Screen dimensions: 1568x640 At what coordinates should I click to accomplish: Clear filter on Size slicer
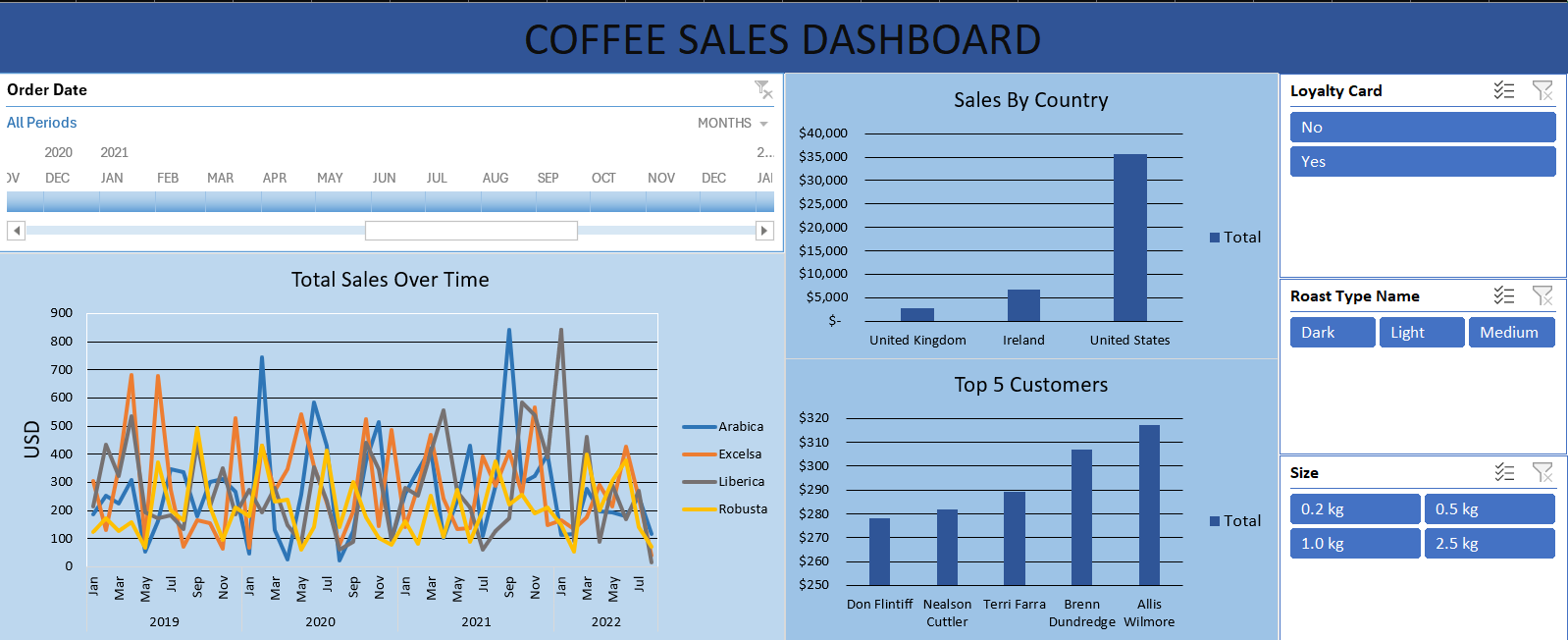[1542, 472]
